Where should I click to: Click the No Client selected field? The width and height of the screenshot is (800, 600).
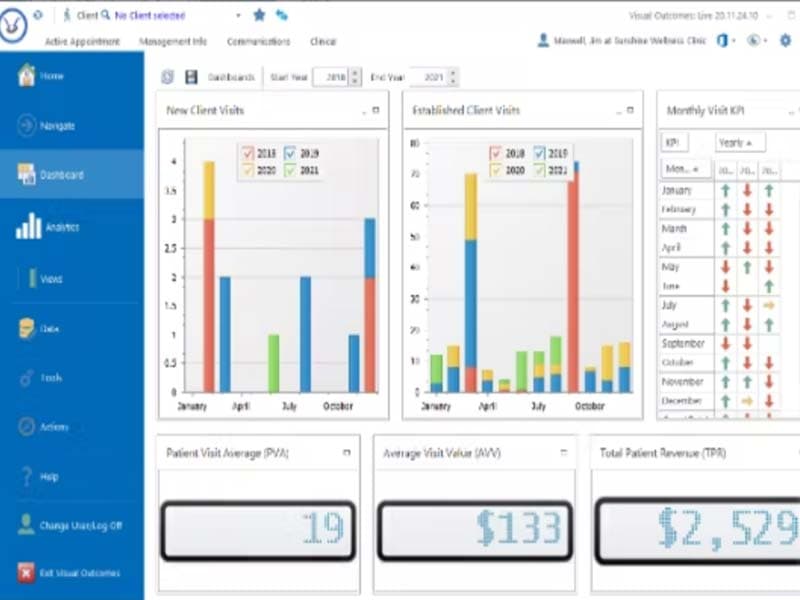(149, 16)
